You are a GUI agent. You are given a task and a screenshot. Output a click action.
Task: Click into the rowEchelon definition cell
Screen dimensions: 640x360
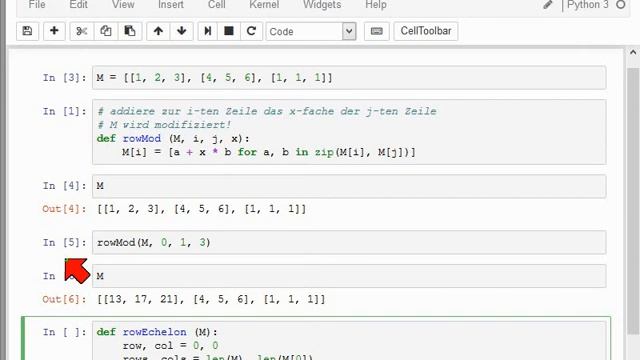(x=349, y=341)
